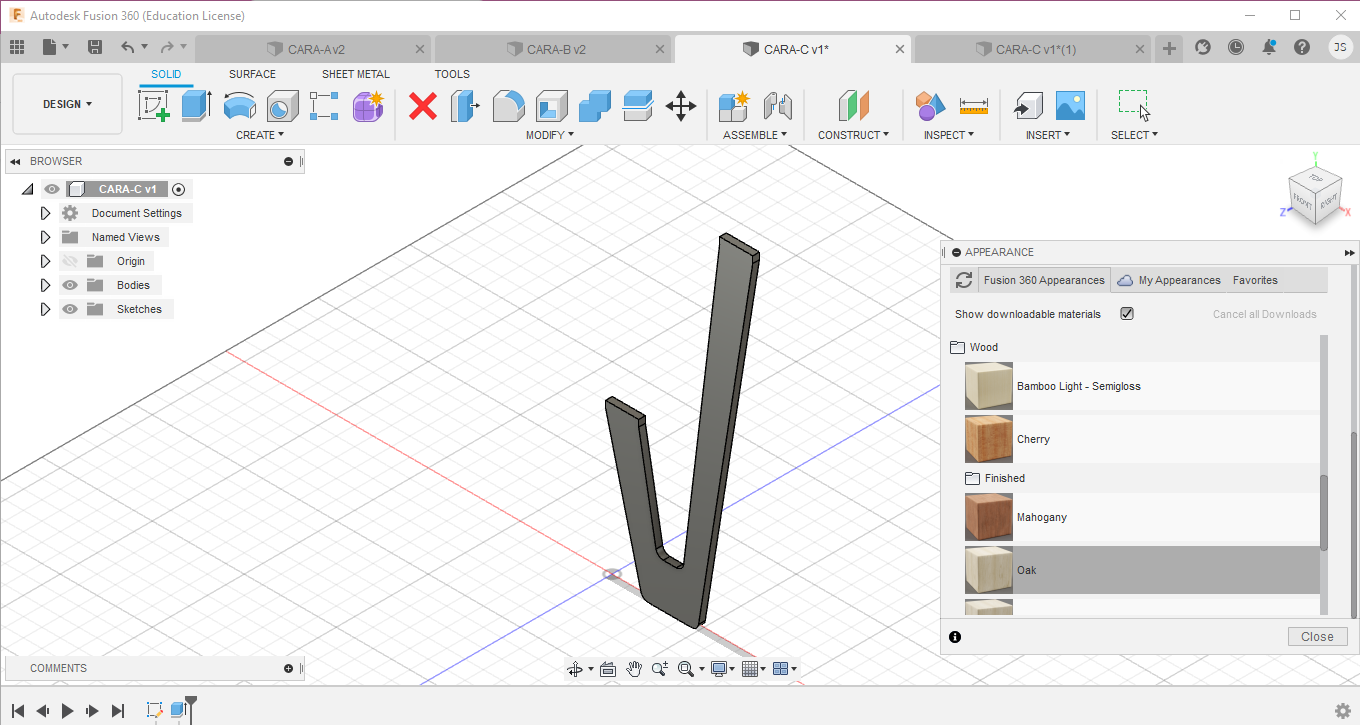Select the Rectangular Pattern tool
Viewport: 1360px width, 725px height.
click(325, 105)
